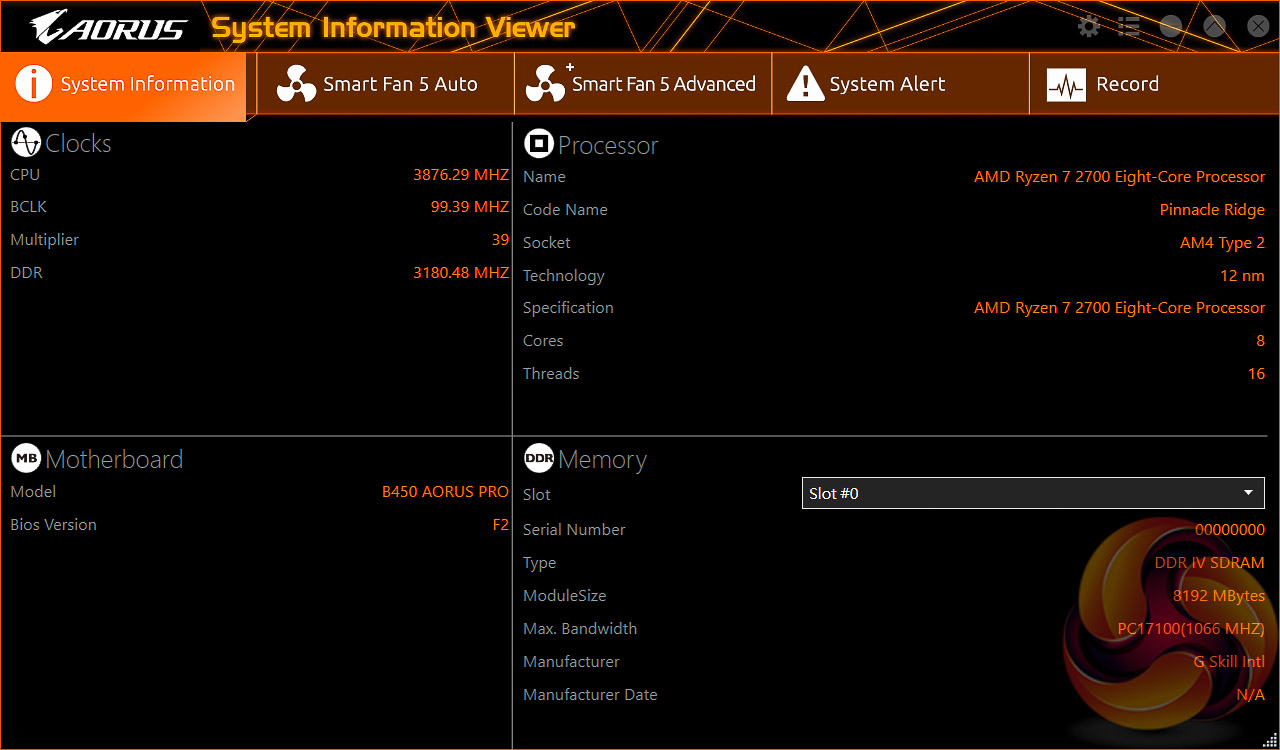Click the AORUS logo
The image size is (1280, 750).
click(108, 27)
